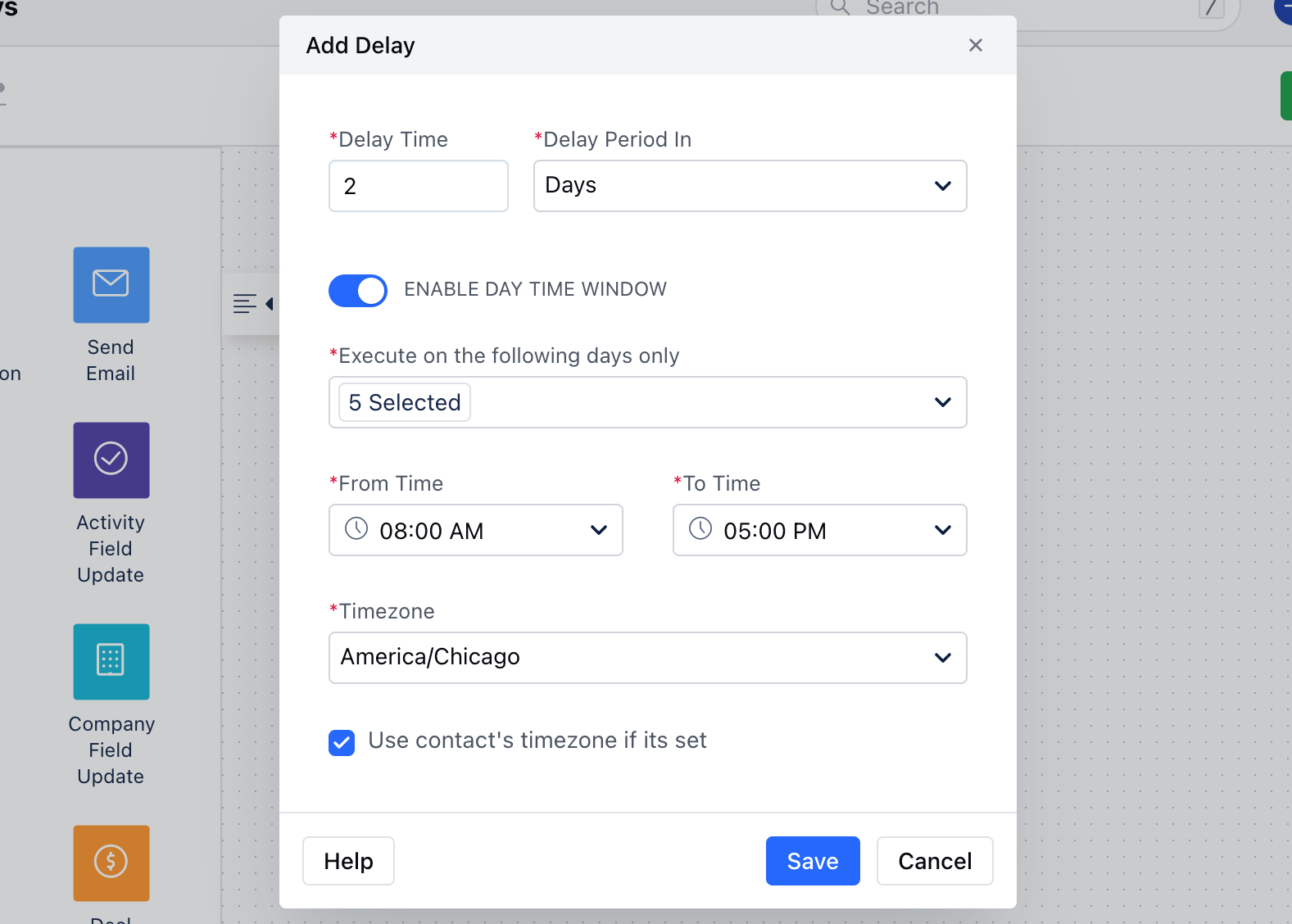Screen dimensions: 1292x924
Task: Expand the execute days 5 Selected dropdown
Action: 648,402
